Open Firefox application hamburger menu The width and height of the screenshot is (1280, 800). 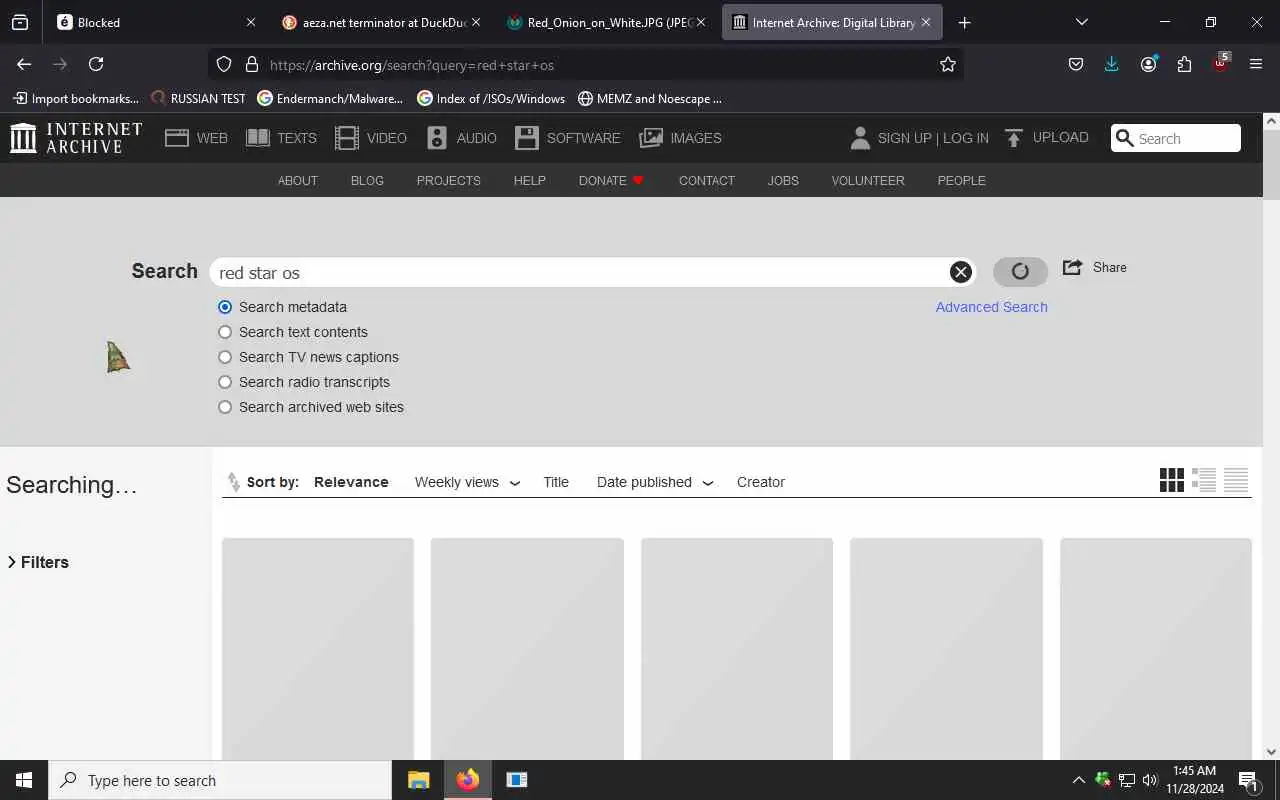pyautogui.click(x=1256, y=64)
